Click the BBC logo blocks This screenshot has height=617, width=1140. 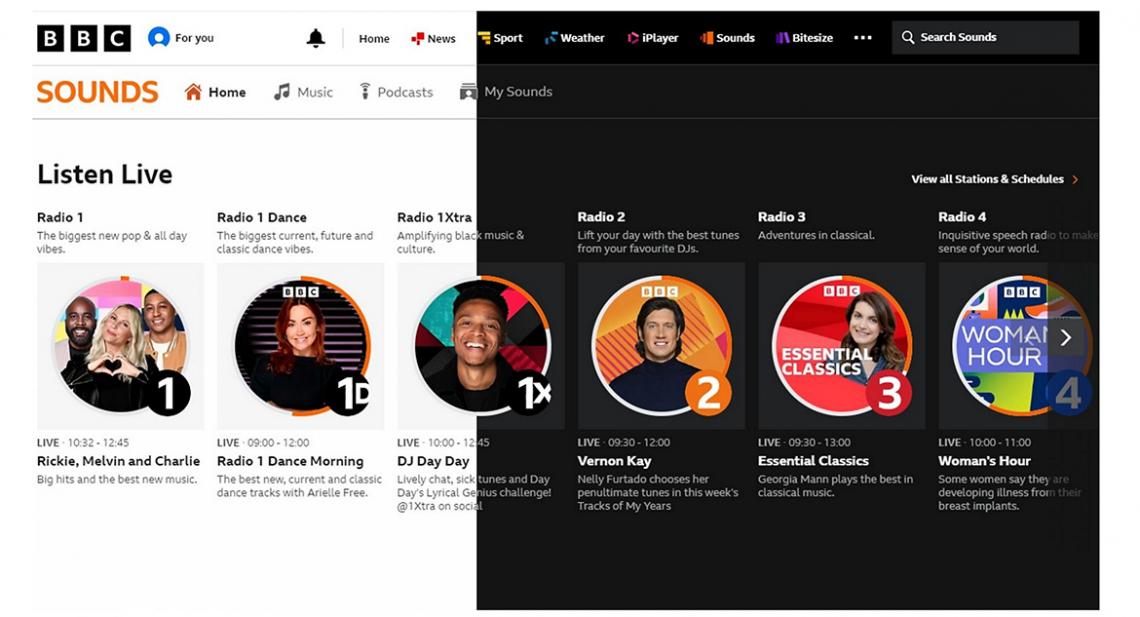[84, 38]
